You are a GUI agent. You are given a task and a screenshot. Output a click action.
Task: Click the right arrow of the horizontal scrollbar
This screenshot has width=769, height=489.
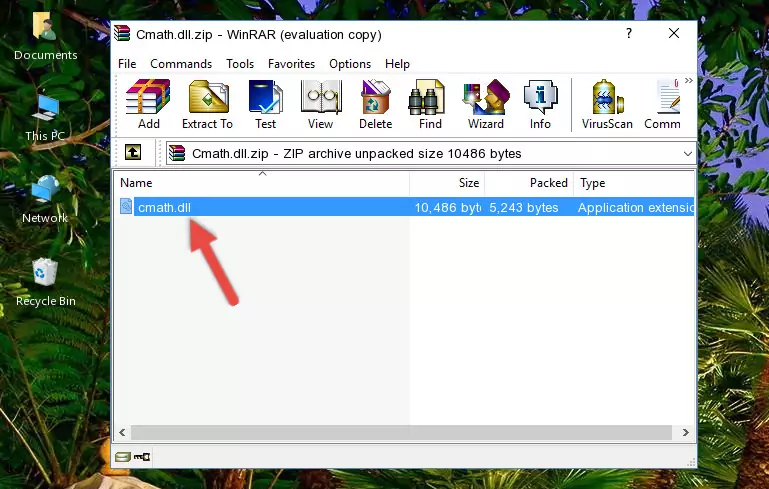tap(686, 433)
